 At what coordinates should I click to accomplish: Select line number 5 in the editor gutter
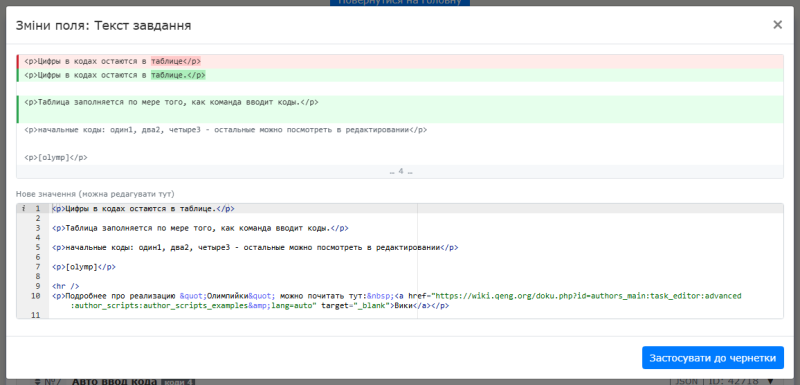coord(38,247)
